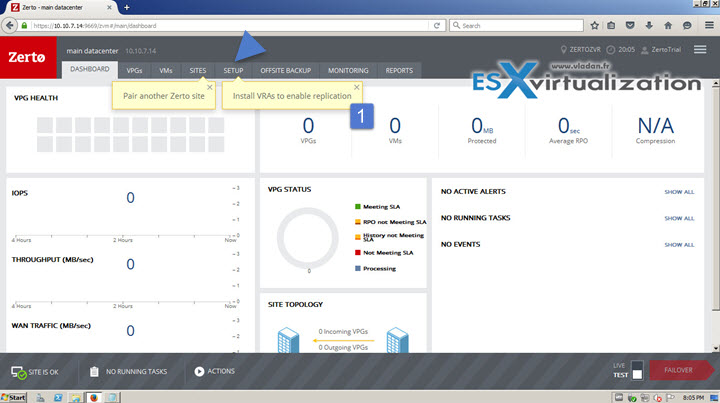This screenshot has height=403, width=720.
Task: Click the secure padlock icon
Action: [24, 26]
